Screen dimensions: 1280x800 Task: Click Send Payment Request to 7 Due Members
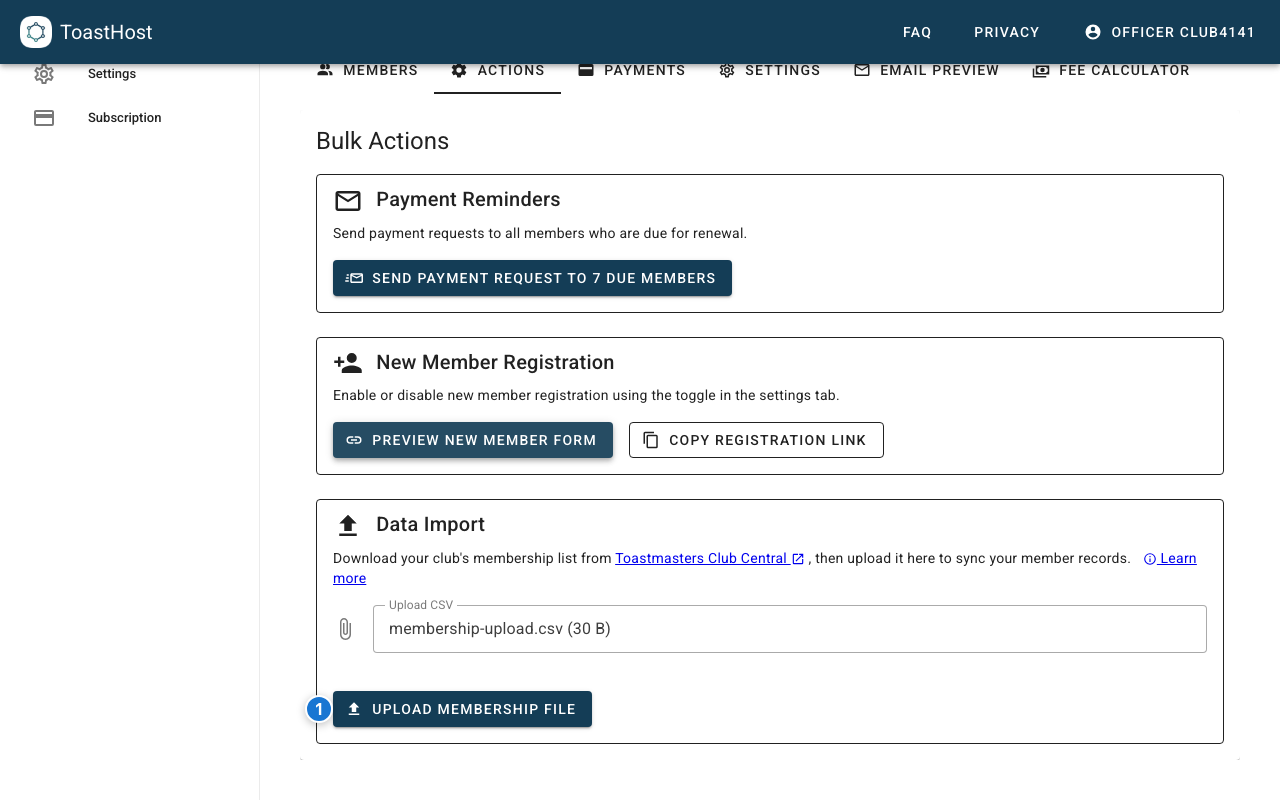pos(532,278)
